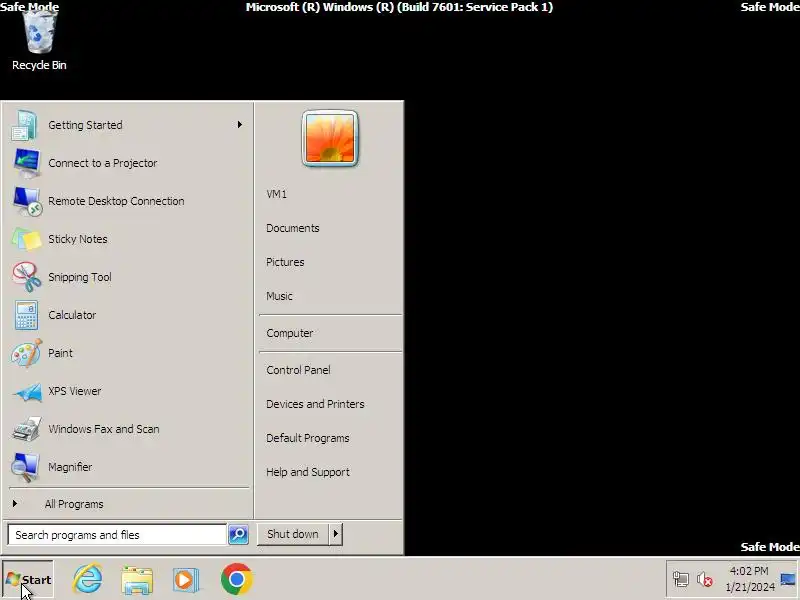The height and width of the screenshot is (600, 800).
Task: Click the user account flower picture
Action: coord(330,138)
